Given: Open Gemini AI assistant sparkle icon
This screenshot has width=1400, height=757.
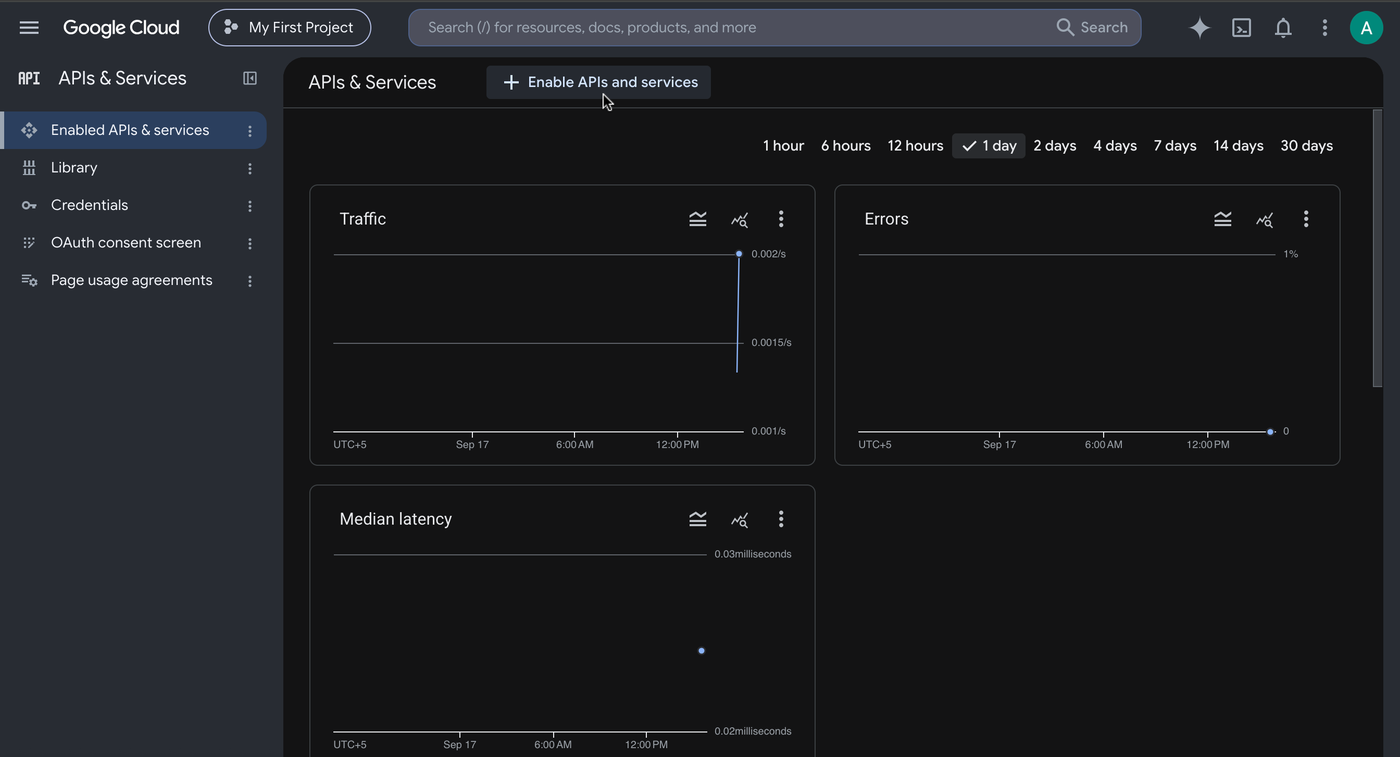Looking at the screenshot, I should pos(1199,28).
